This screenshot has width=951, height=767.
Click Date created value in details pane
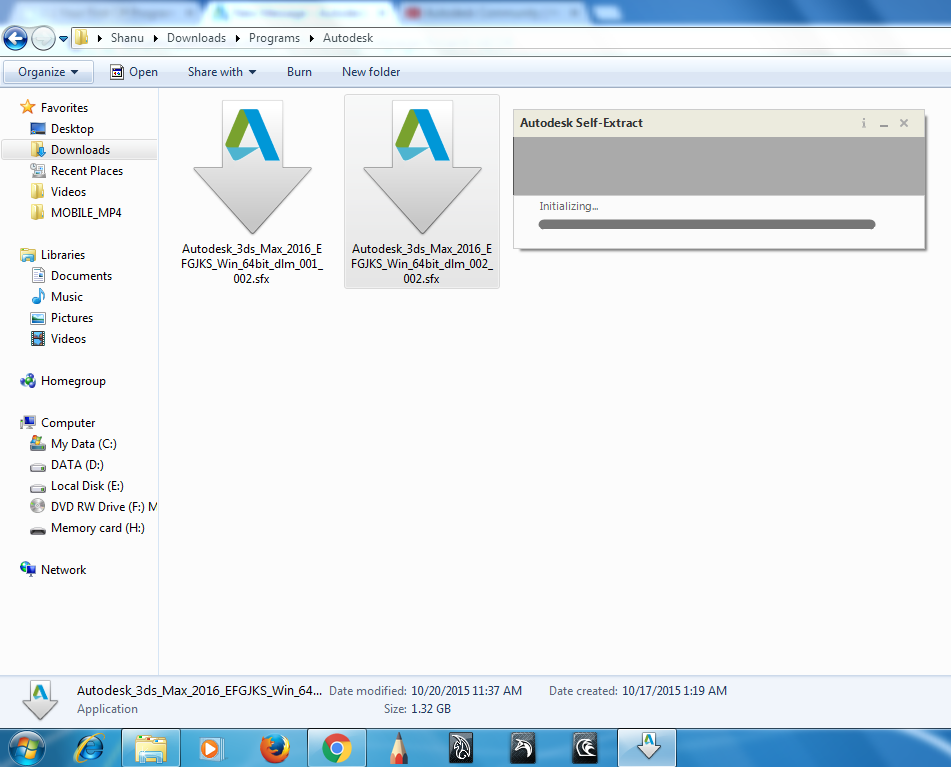[674, 691]
